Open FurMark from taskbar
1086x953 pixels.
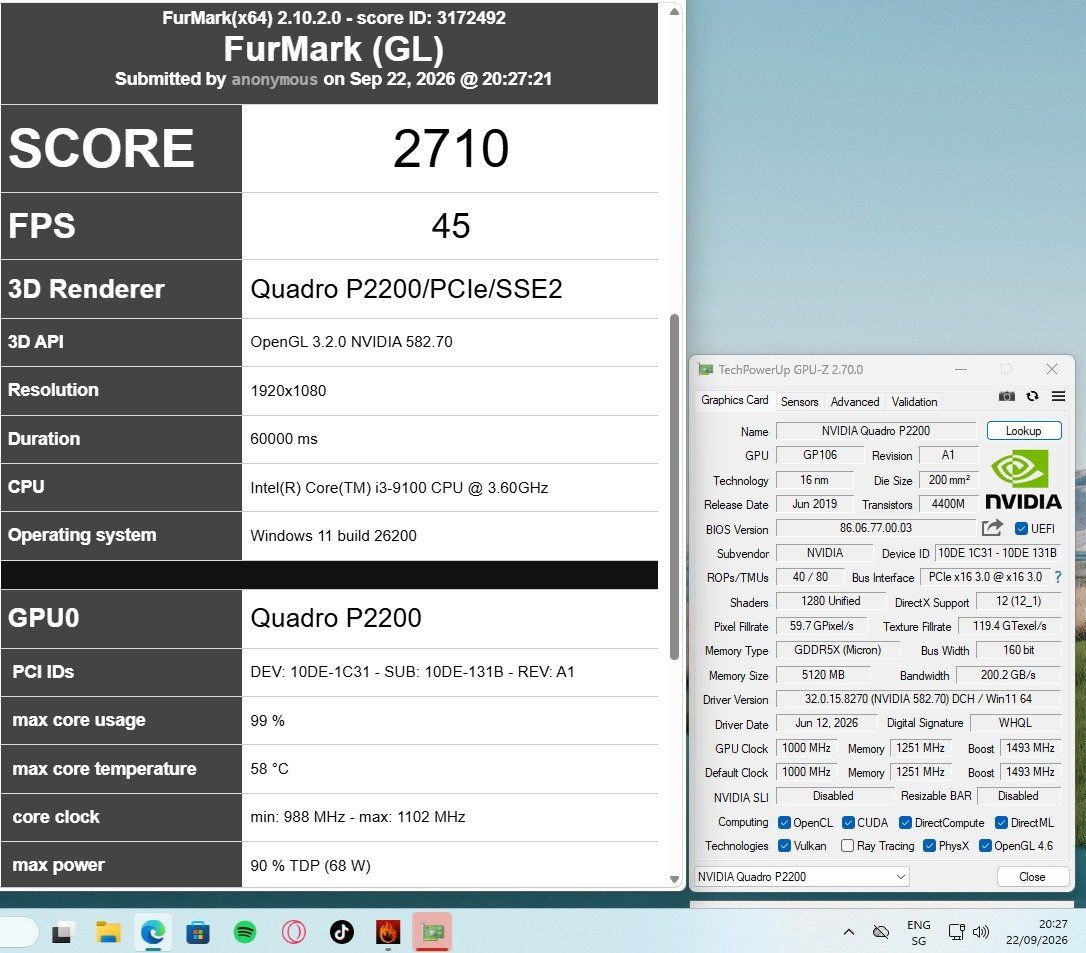pyautogui.click(x=388, y=933)
